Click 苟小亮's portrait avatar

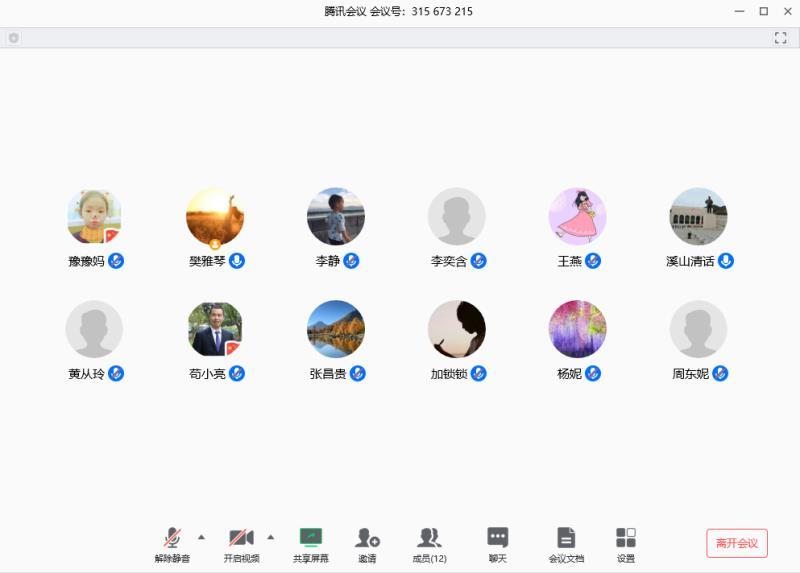coord(215,329)
